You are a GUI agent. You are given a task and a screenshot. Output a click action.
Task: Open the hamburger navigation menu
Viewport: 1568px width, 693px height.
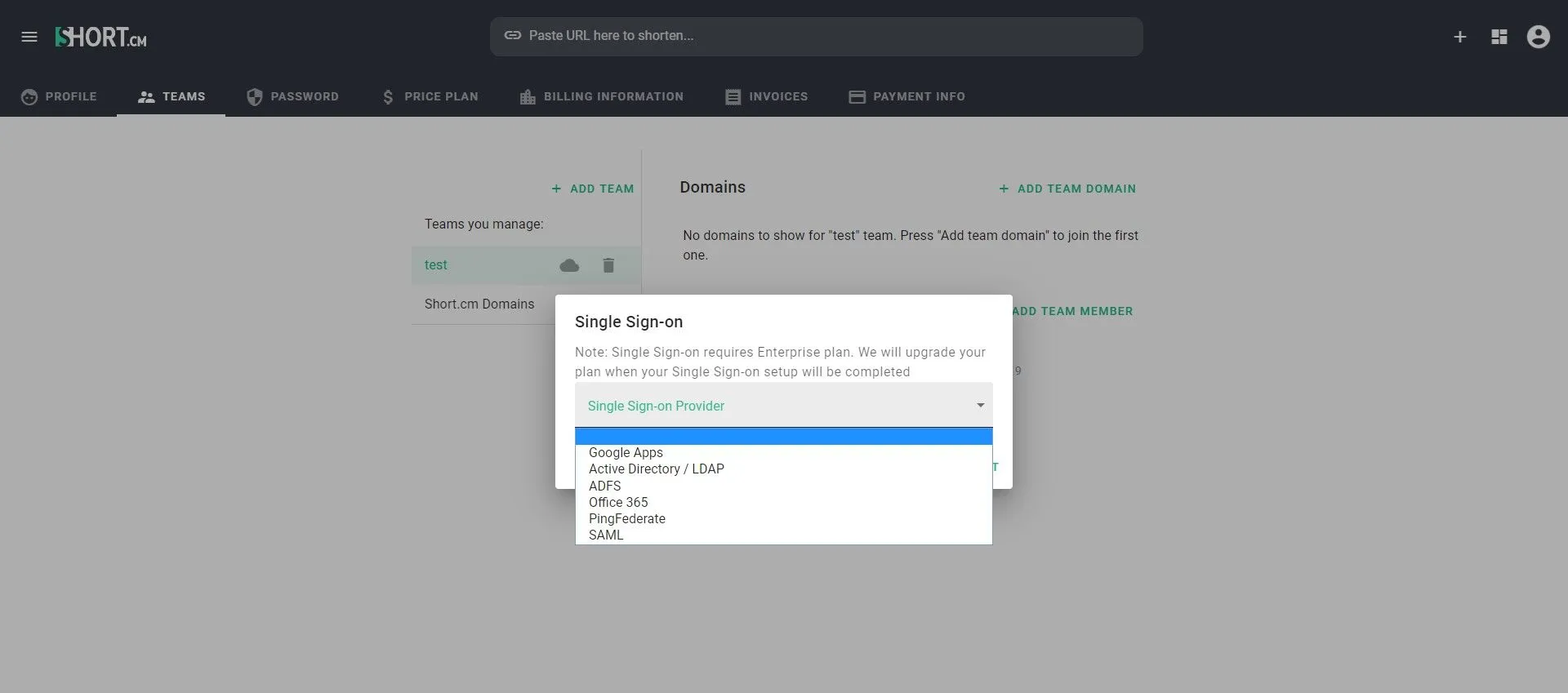point(29,37)
